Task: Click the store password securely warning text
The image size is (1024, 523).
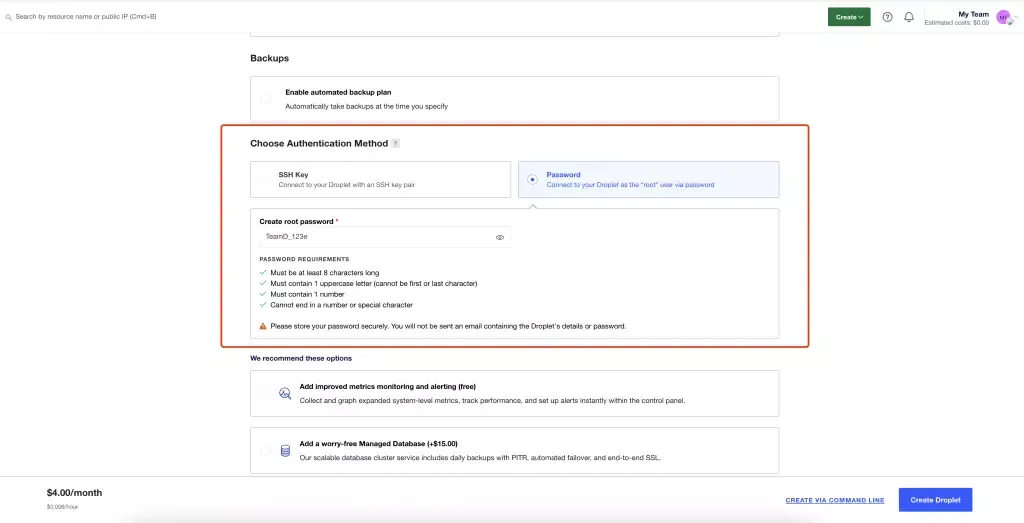Action: 448,326
